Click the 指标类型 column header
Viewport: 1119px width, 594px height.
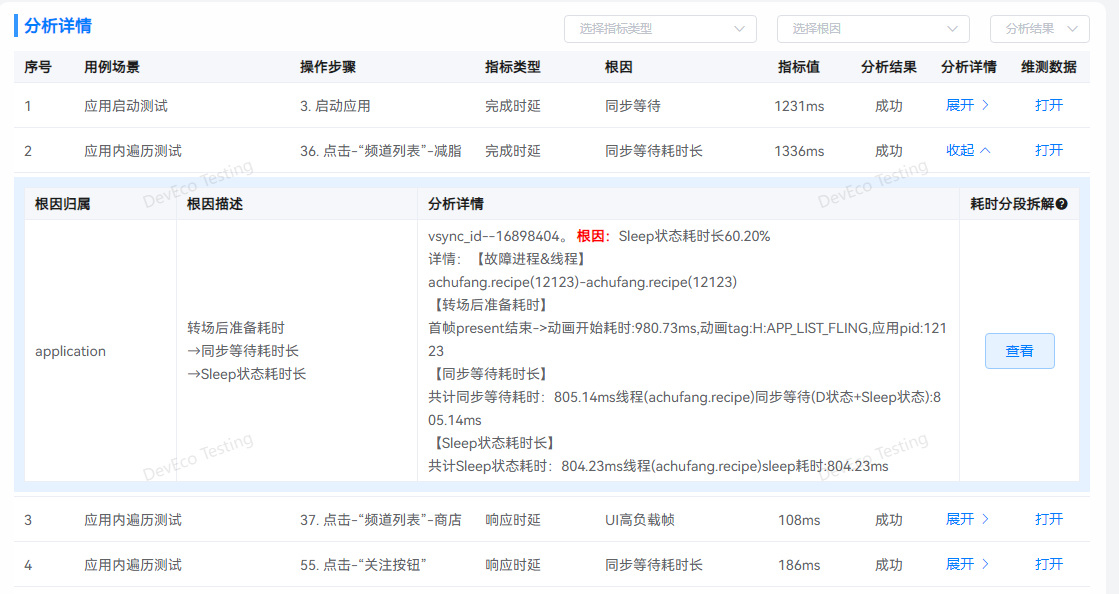(512, 67)
